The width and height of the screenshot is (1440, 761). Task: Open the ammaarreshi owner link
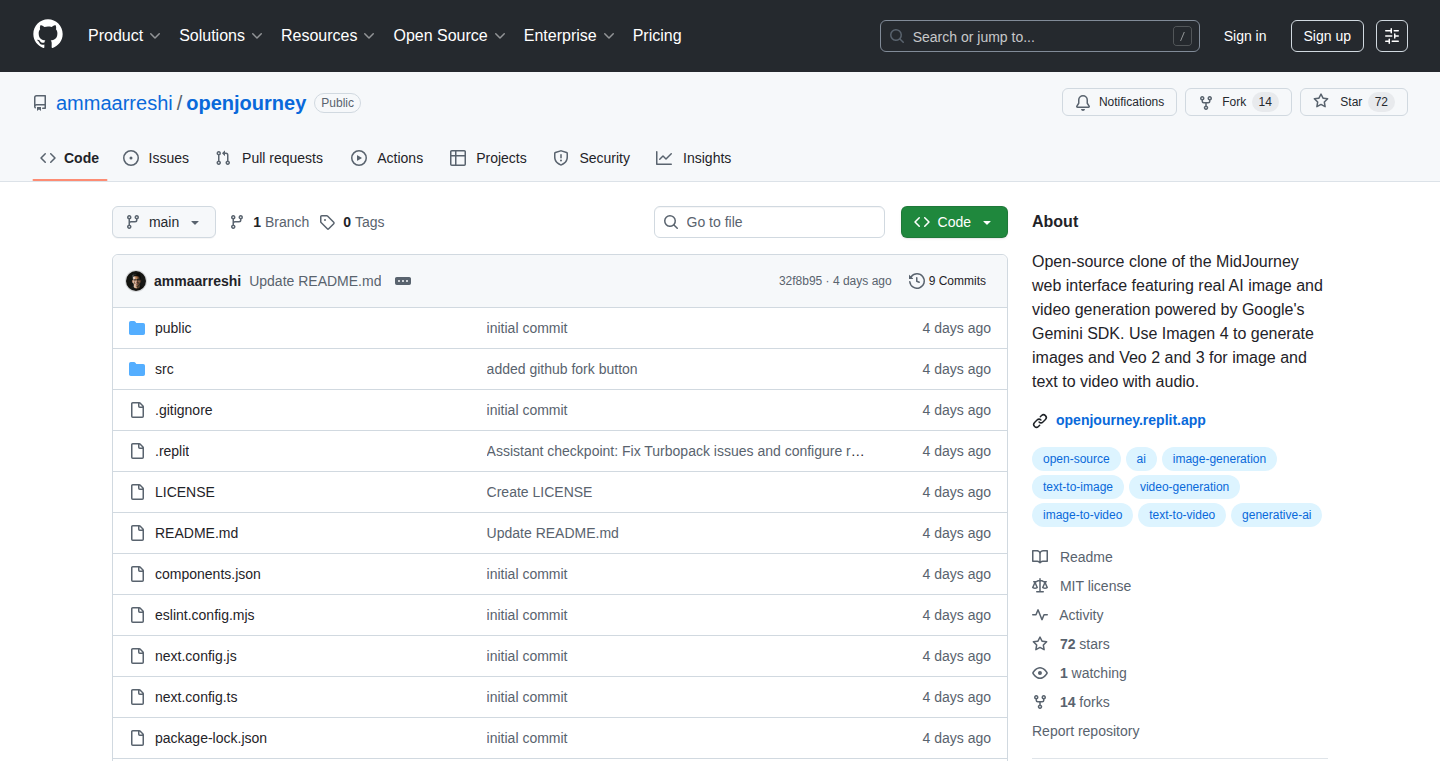tap(115, 103)
